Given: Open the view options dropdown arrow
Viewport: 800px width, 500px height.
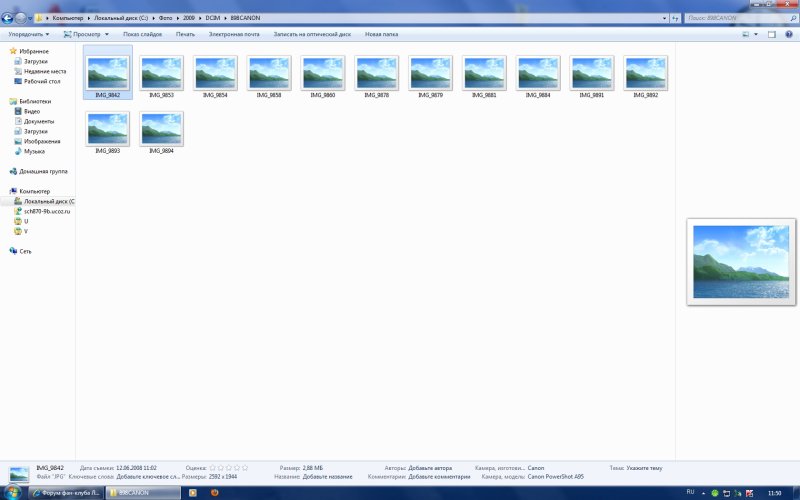Looking at the screenshot, I should pos(756,34).
